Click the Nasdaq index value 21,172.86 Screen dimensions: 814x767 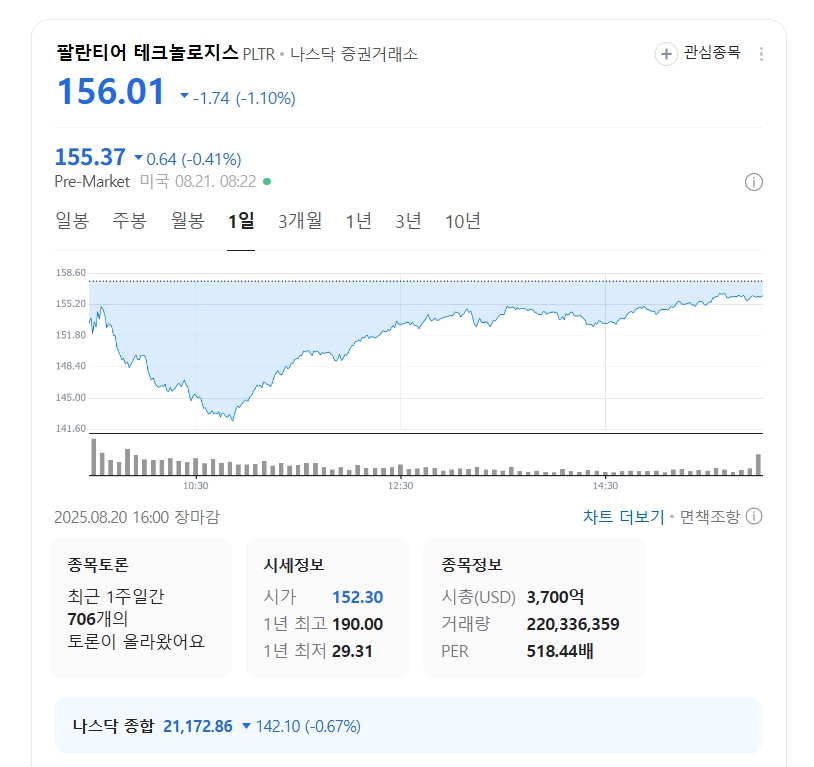198,726
